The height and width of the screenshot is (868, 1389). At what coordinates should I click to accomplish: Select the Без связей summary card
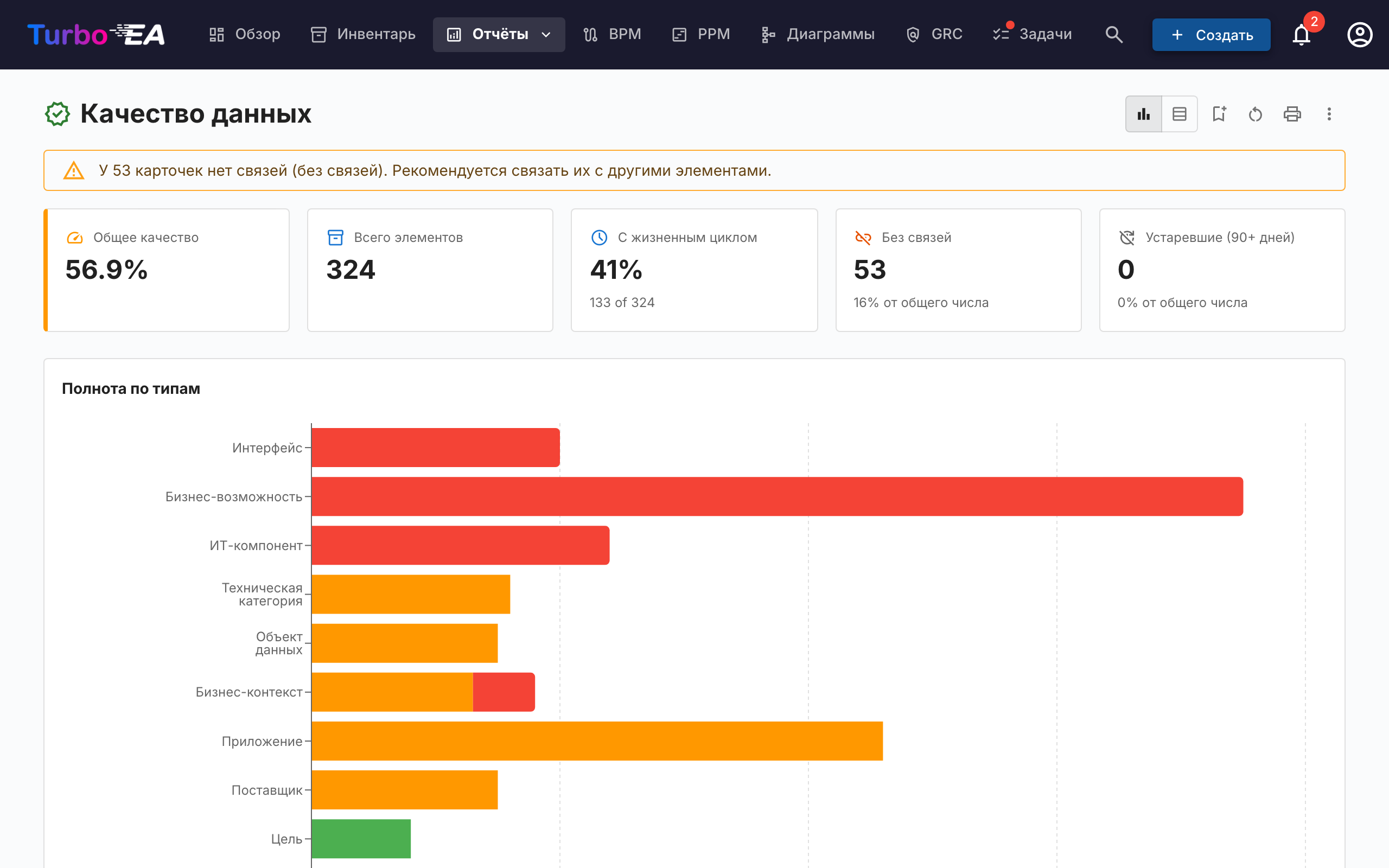point(959,270)
